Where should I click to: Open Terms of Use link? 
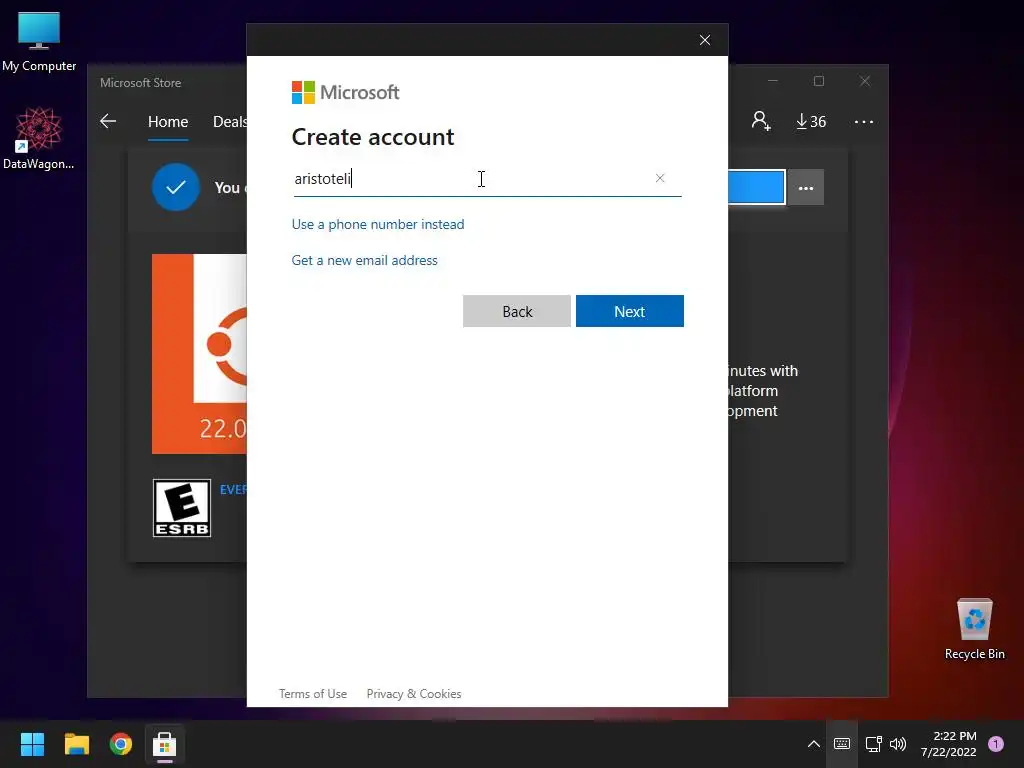pos(313,694)
